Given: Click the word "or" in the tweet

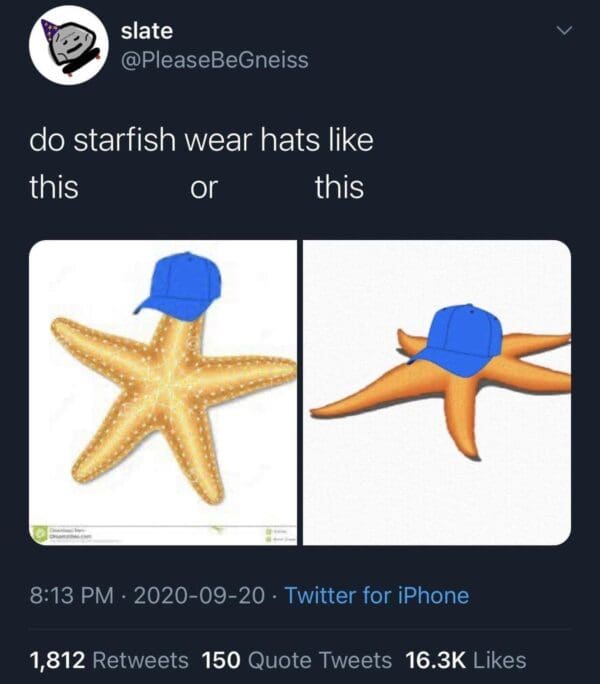Looking at the screenshot, I should [203, 187].
